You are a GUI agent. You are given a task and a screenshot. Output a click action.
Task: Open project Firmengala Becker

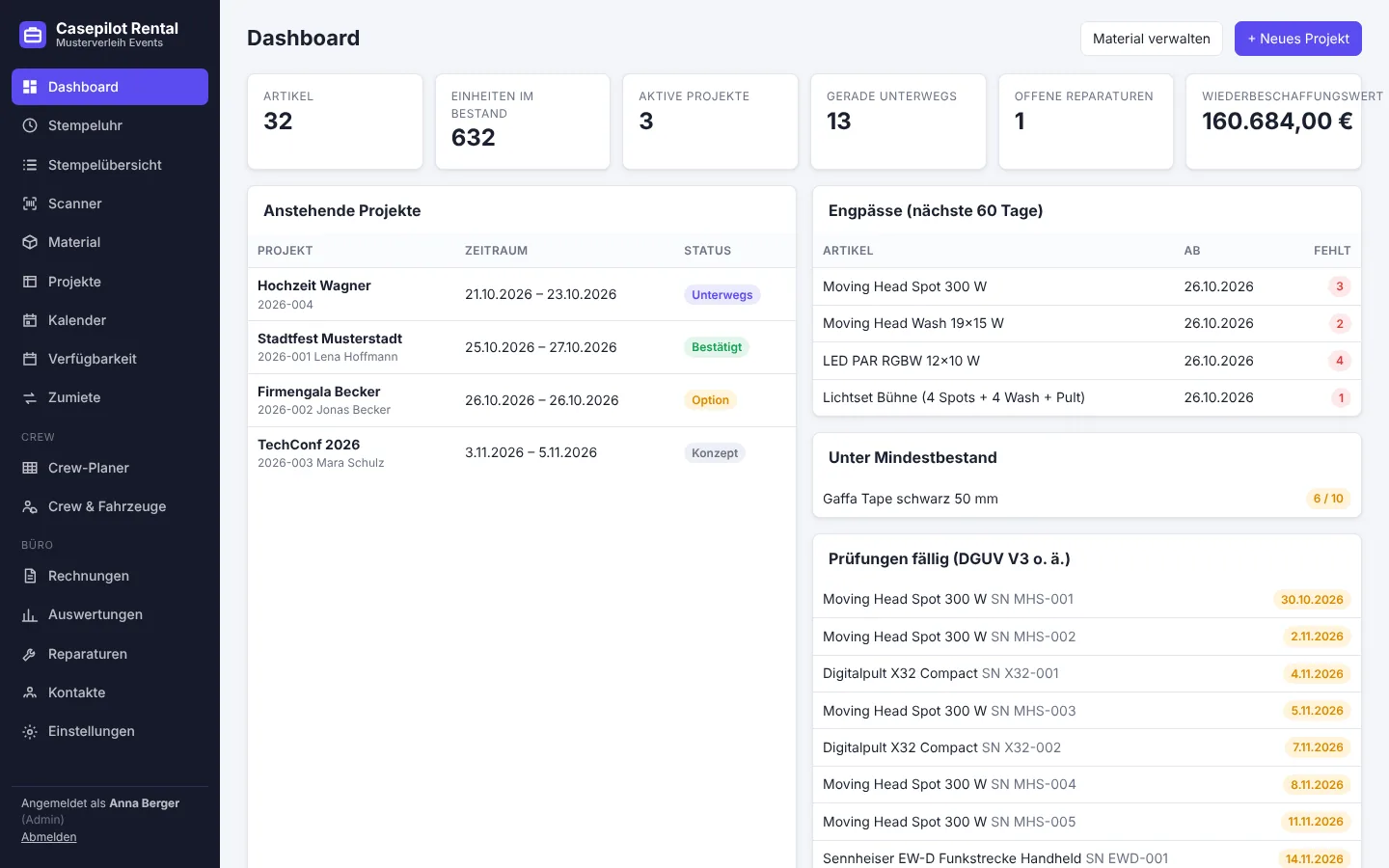tap(319, 392)
